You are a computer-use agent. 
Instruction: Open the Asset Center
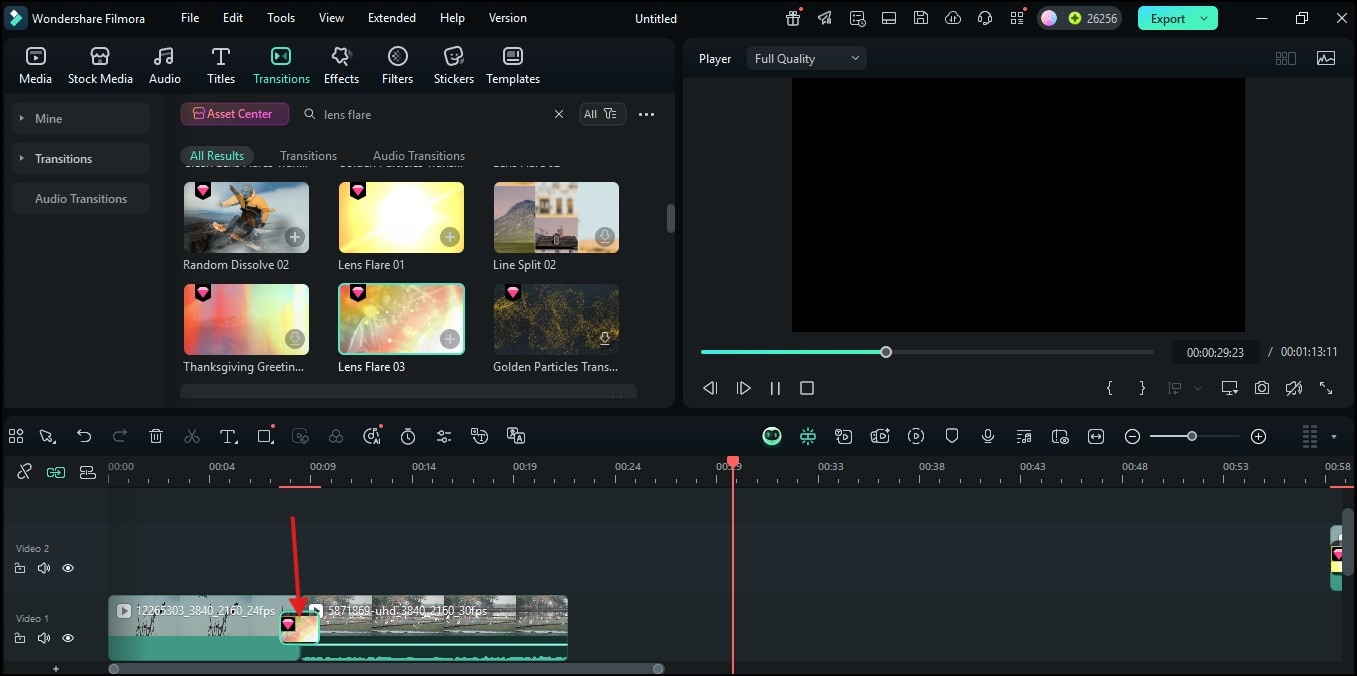[x=234, y=114]
